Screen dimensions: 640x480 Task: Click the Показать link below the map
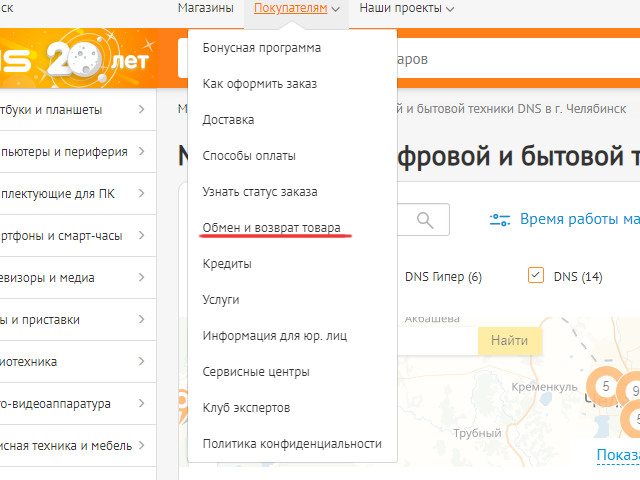tap(618, 455)
